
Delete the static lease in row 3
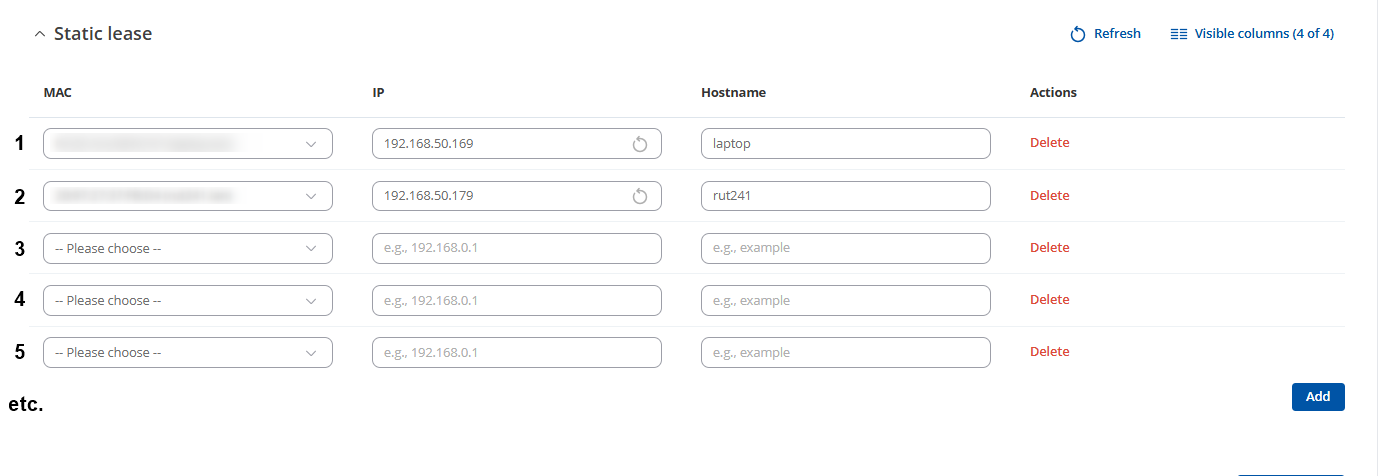coord(1049,248)
